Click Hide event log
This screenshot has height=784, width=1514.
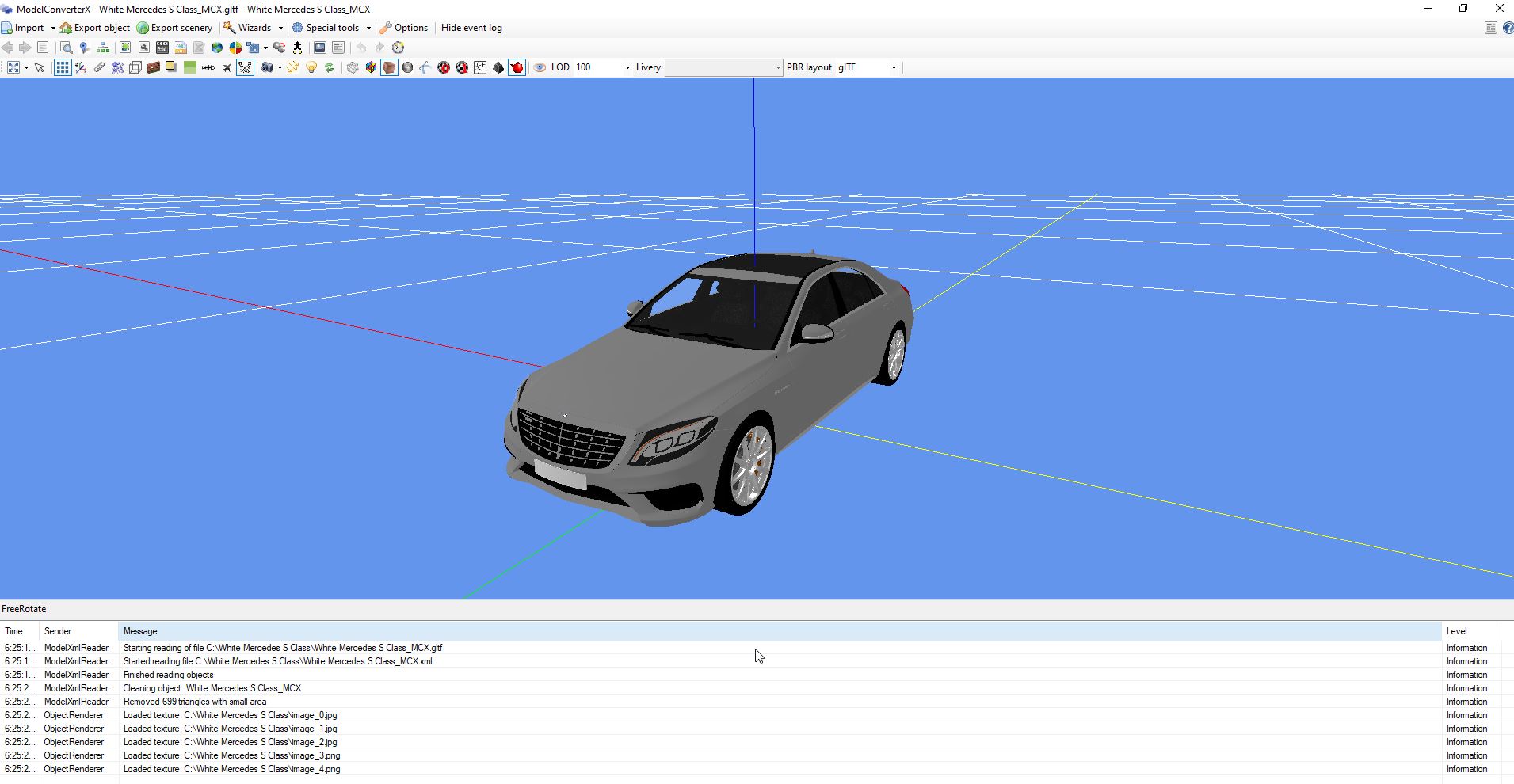tap(471, 28)
